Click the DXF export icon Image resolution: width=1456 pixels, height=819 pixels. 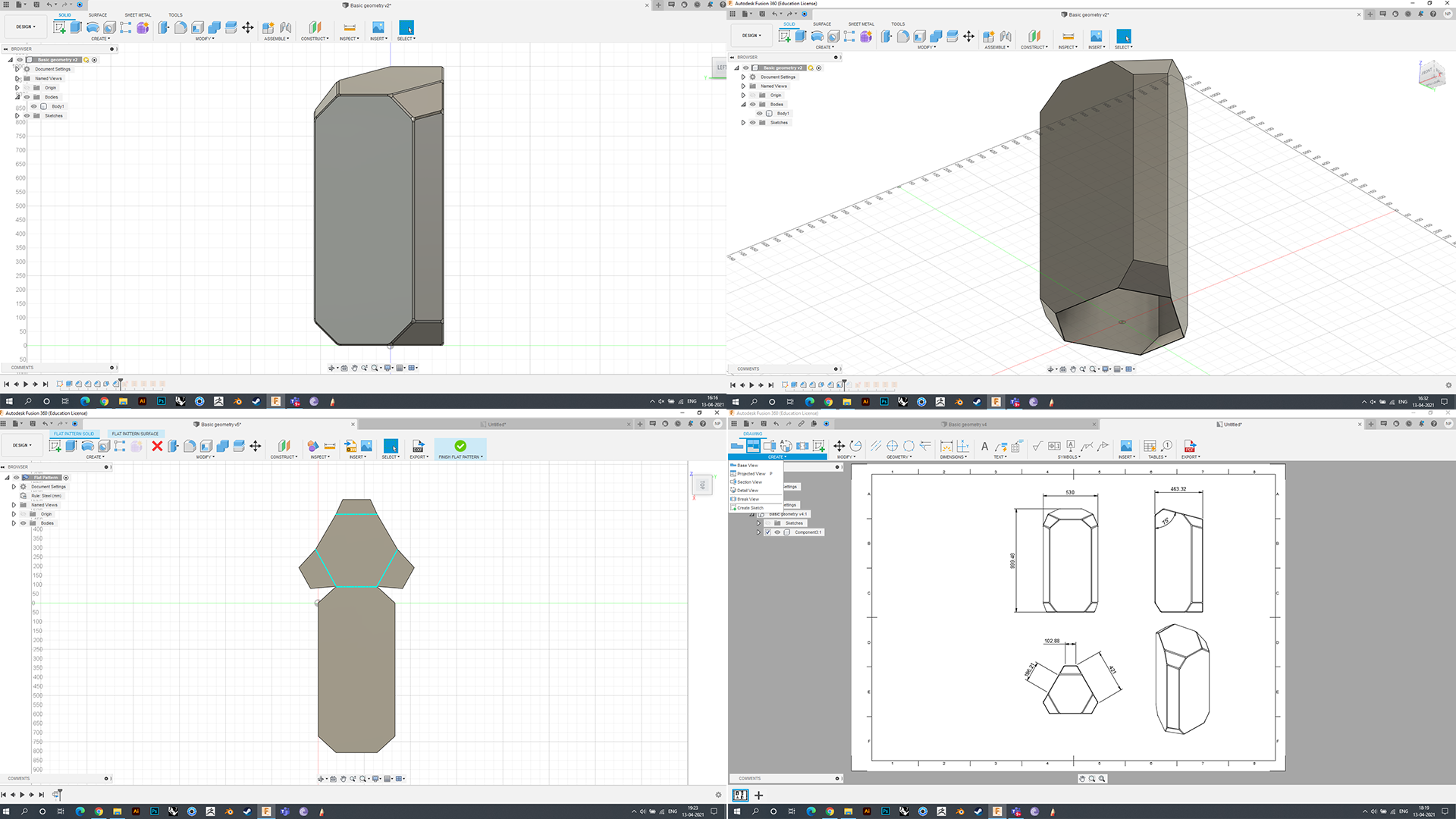pyautogui.click(x=418, y=446)
